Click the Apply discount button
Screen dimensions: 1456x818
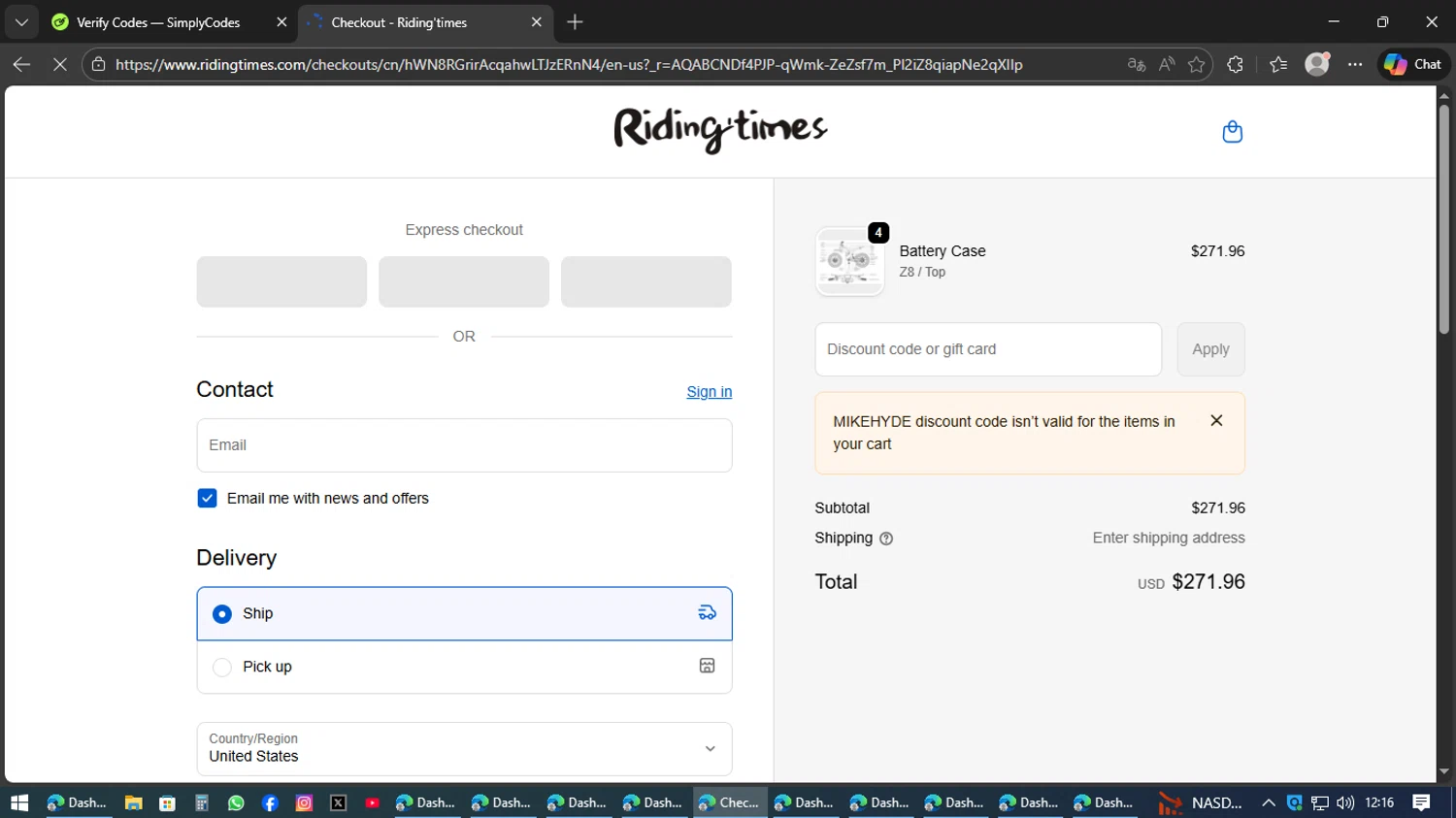(x=1210, y=349)
